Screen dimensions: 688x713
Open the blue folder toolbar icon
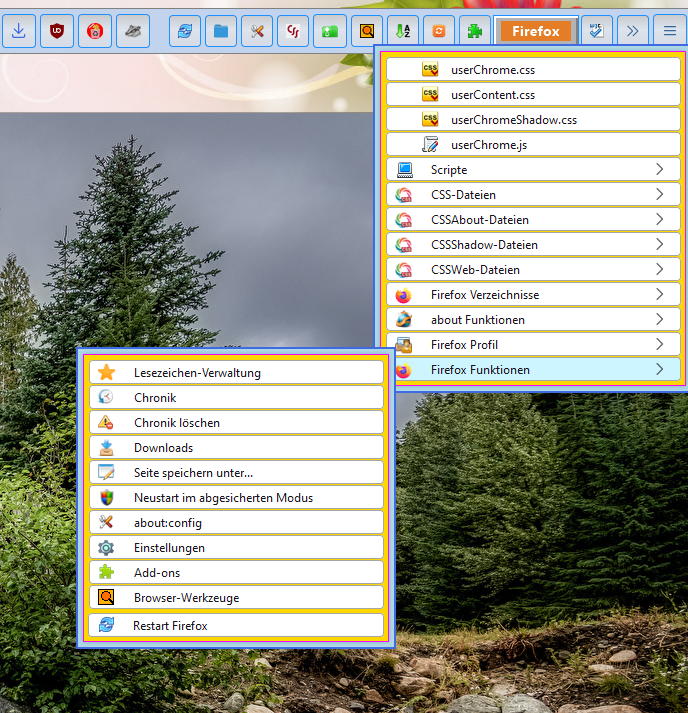tap(221, 31)
